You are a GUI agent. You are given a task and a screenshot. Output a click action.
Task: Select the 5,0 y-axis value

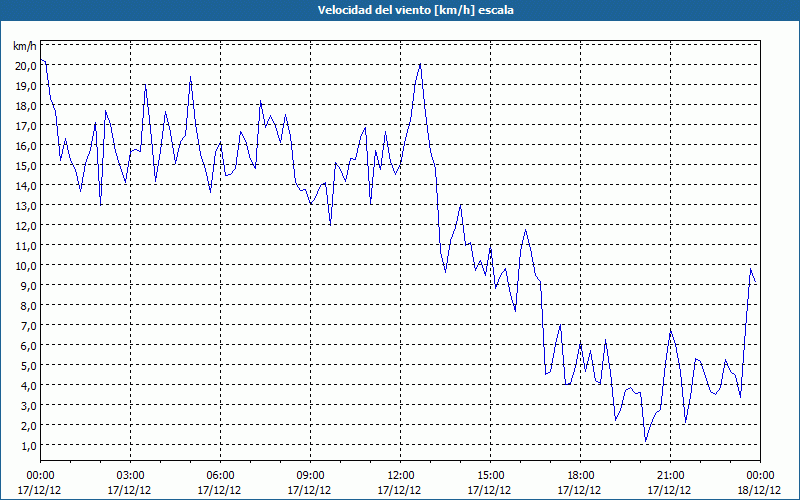[28, 365]
